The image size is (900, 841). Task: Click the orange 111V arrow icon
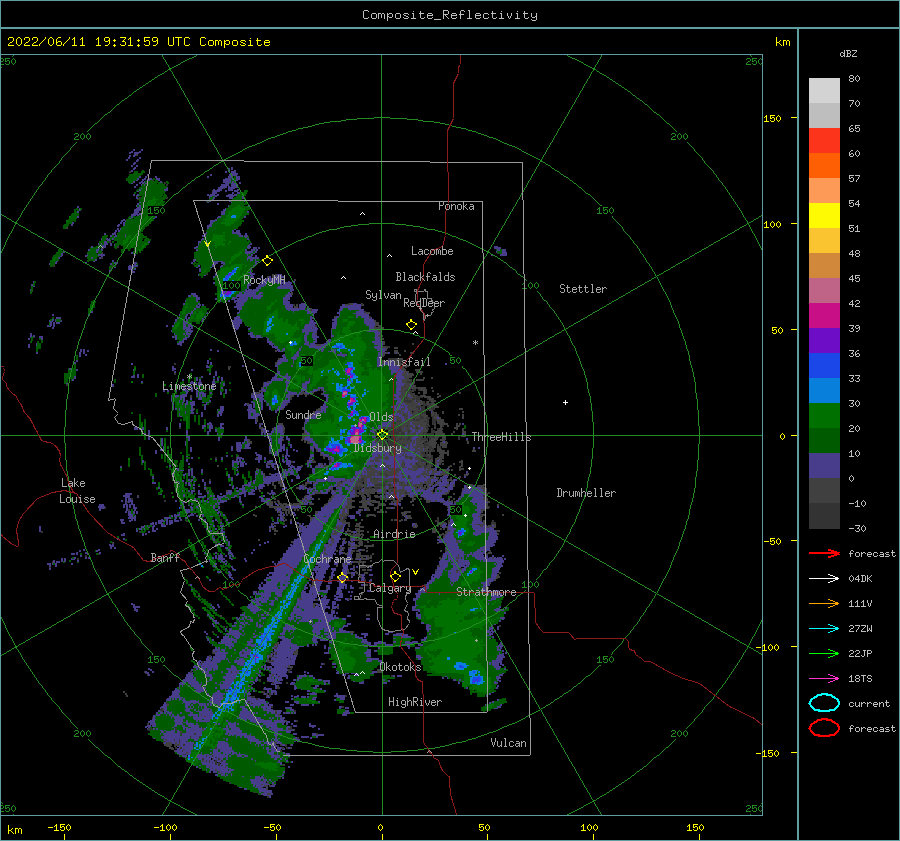[824, 603]
